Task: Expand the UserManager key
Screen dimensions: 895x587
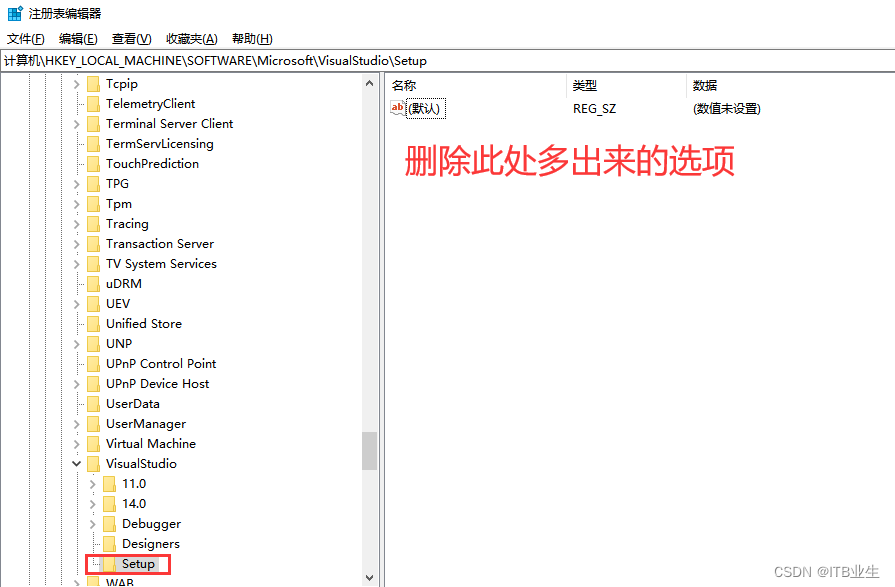Action: pos(76,424)
